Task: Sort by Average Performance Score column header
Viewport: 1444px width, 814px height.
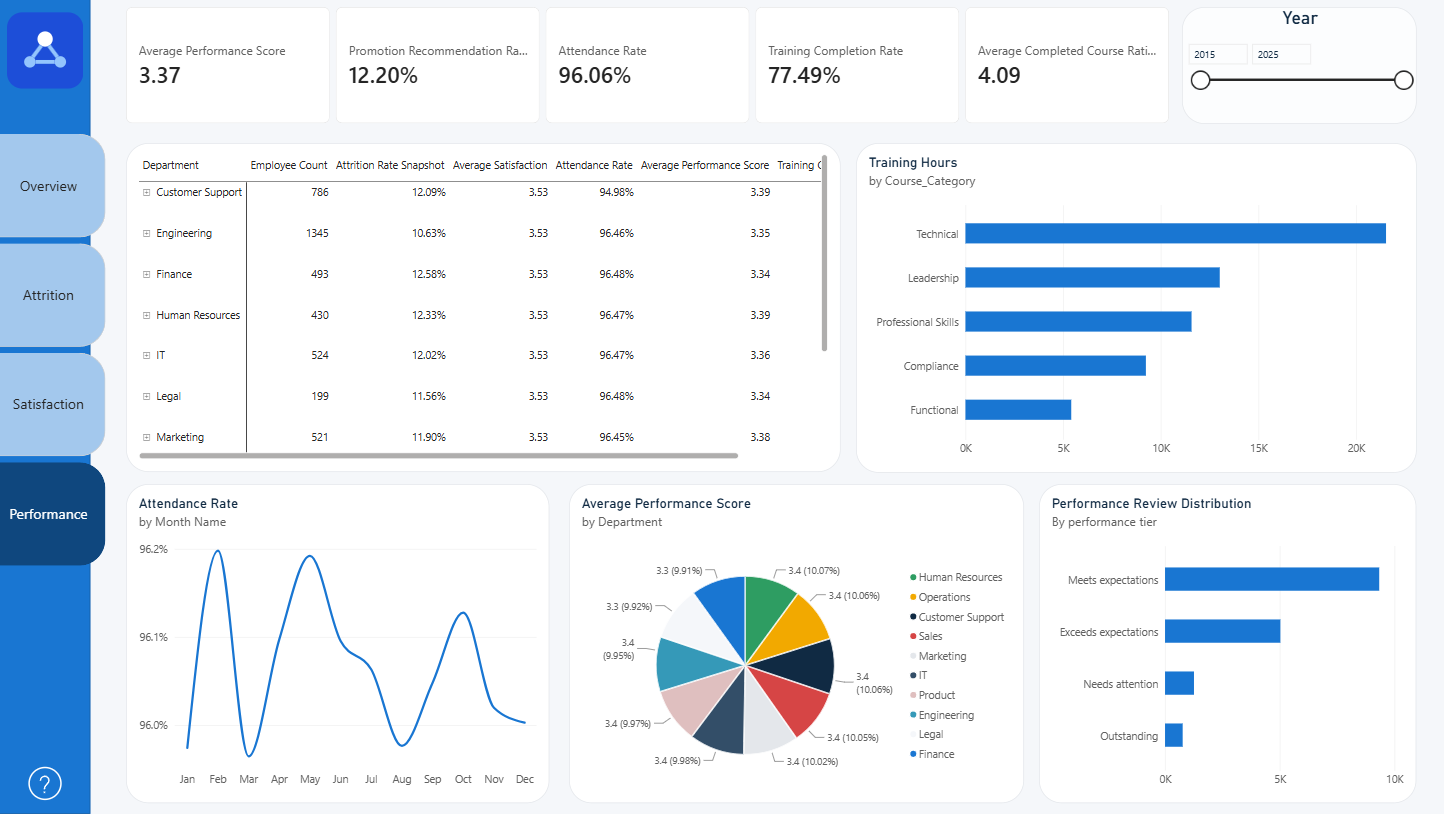Action: pyautogui.click(x=705, y=165)
